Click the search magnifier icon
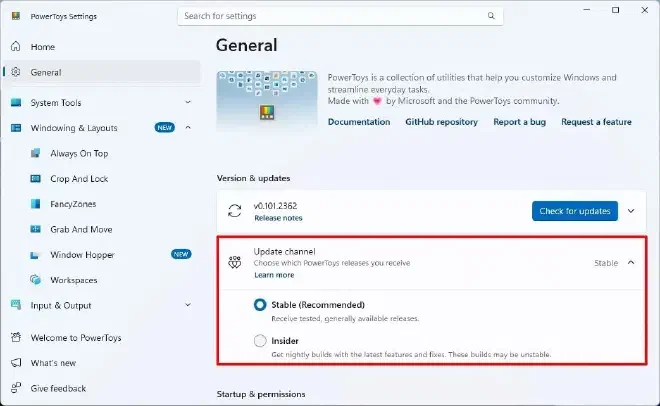 pyautogui.click(x=491, y=16)
